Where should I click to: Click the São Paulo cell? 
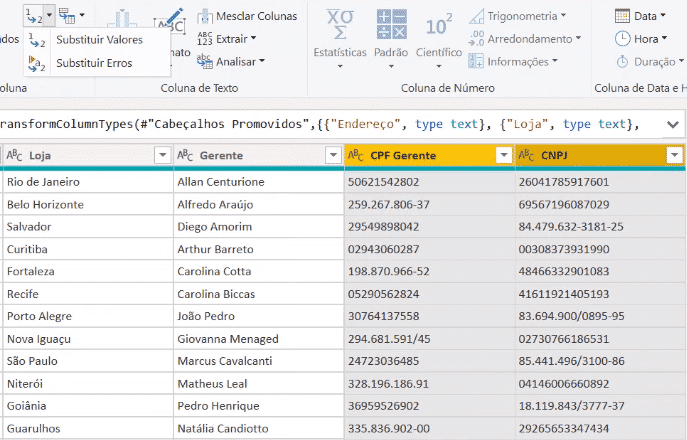click(88, 362)
